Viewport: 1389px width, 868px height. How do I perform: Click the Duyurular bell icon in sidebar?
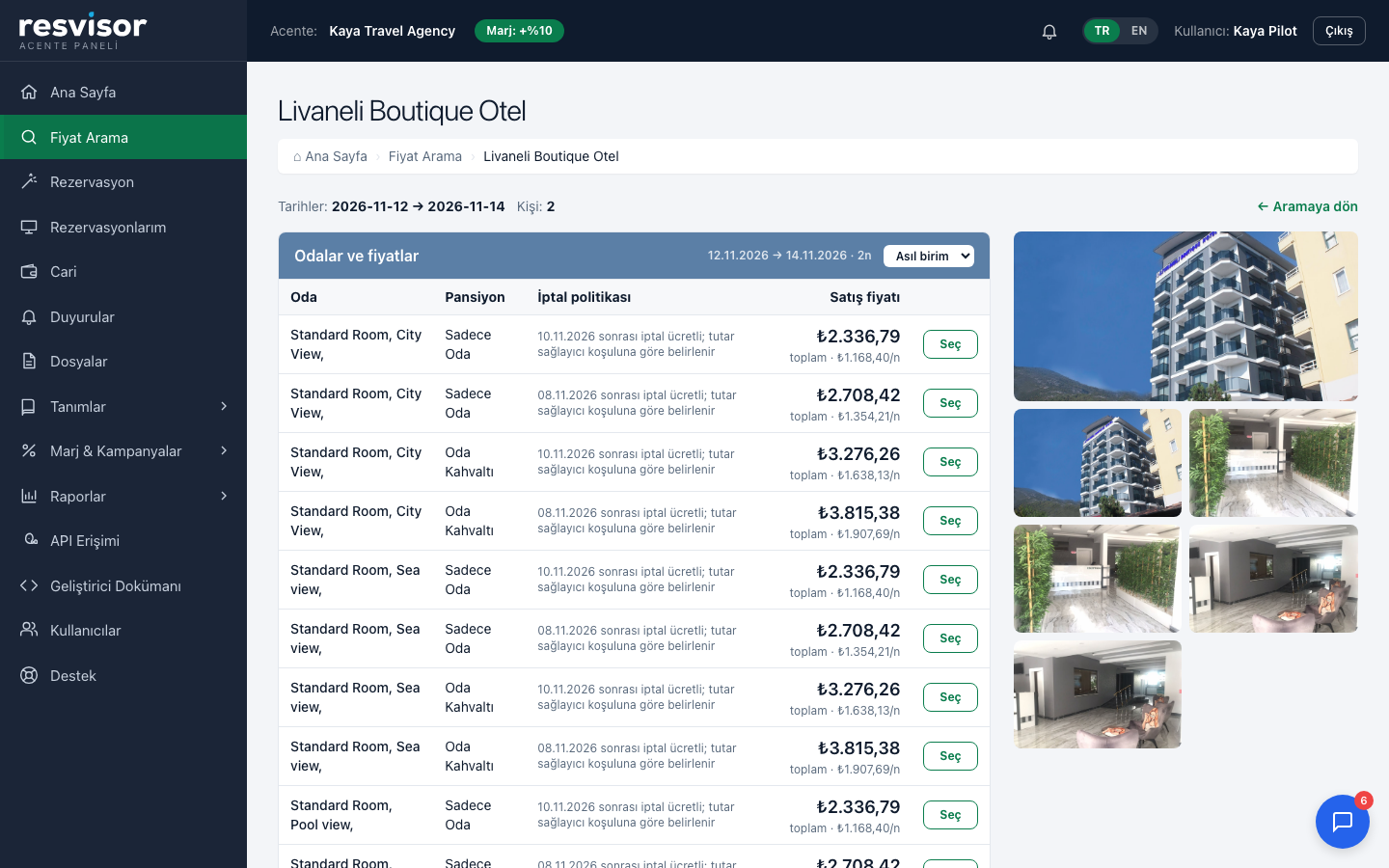pyautogui.click(x=29, y=316)
